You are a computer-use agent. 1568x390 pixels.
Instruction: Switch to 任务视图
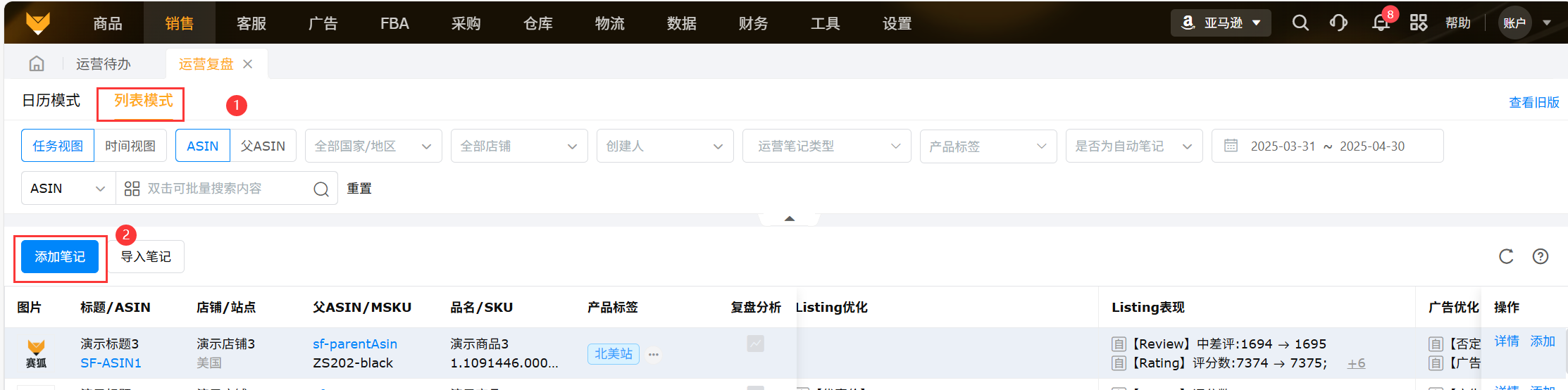58,146
